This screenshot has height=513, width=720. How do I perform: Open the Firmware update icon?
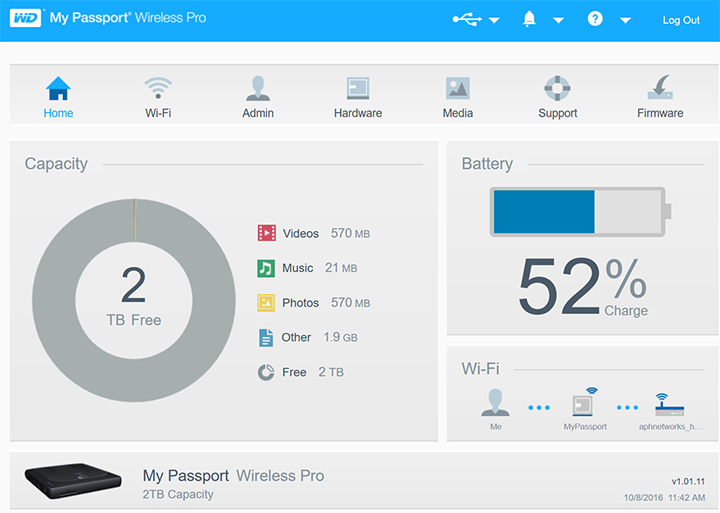point(660,89)
